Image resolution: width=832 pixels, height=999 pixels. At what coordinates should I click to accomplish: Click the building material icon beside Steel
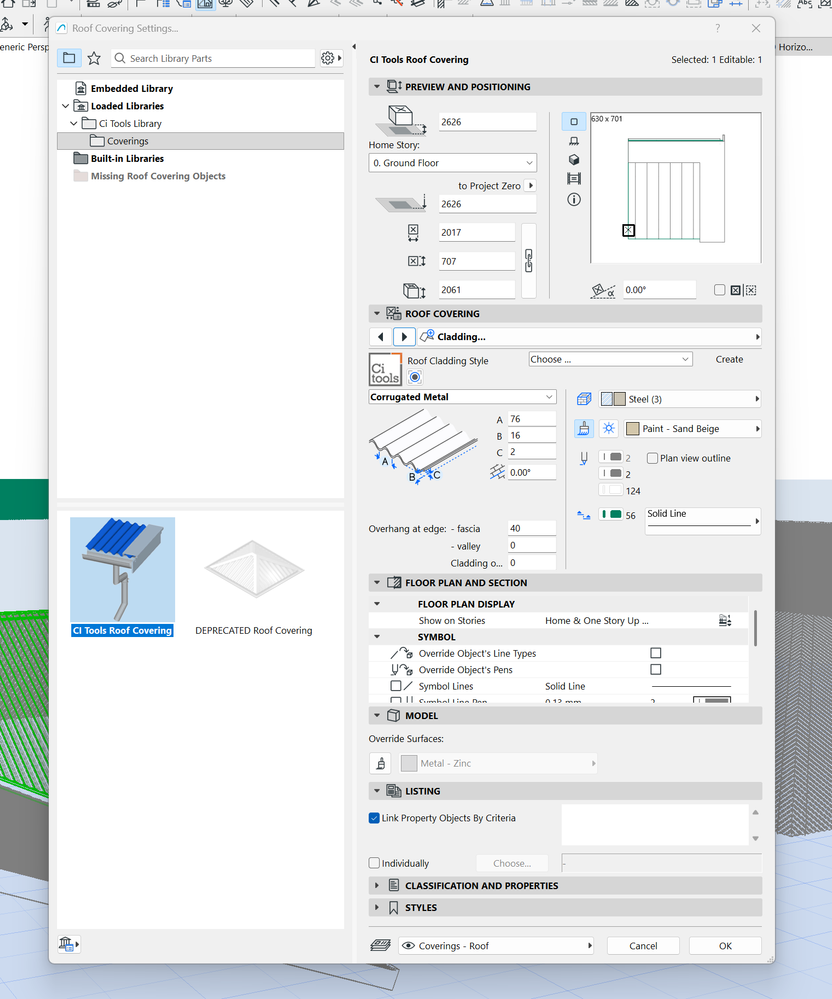click(x=584, y=399)
